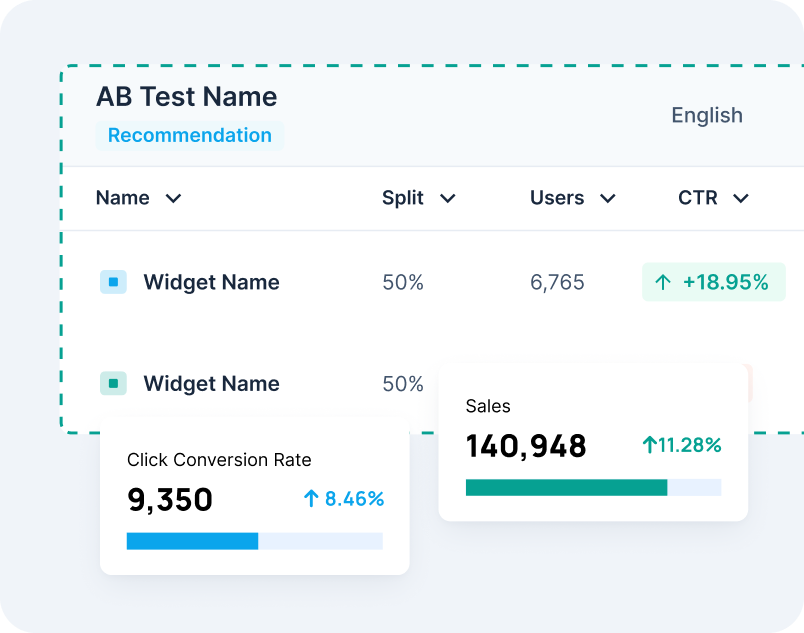Screen dimensions: 804x633
Task: Select the Recommendation tag
Action: coord(190,135)
